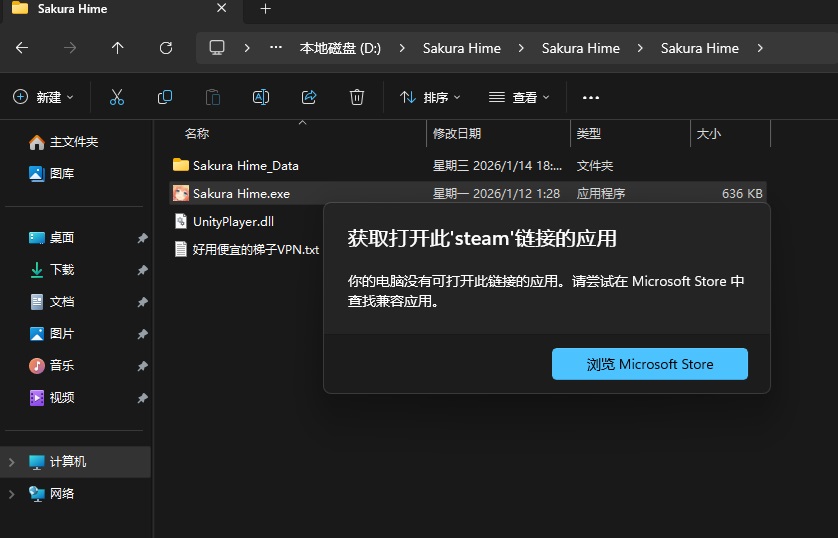The width and height of the screenshot is (838, 538).
Task: Unpin 视频 using its pin icon
Action: click(142, 398)
